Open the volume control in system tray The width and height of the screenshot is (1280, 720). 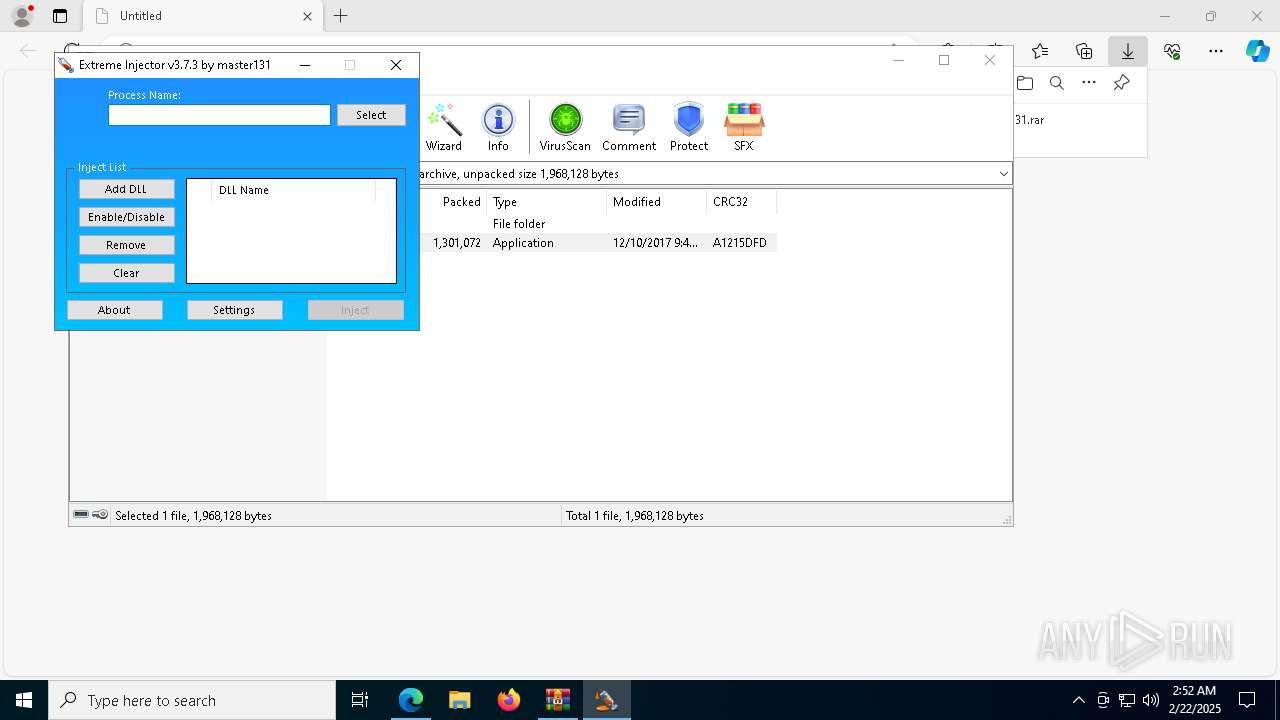pyautogui.click(x=1151, y=700)
